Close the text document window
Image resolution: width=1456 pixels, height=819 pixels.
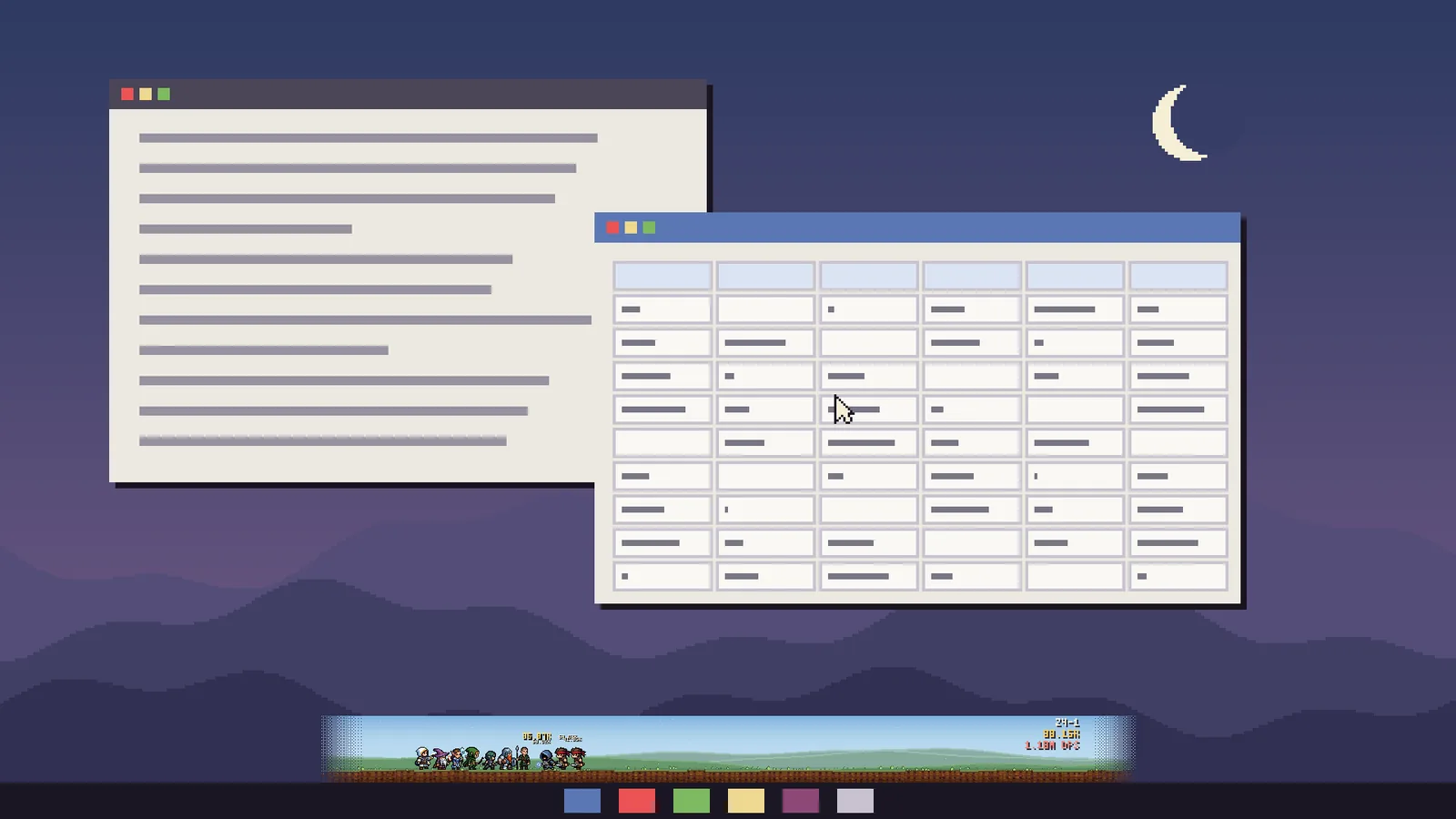(127, 94)
